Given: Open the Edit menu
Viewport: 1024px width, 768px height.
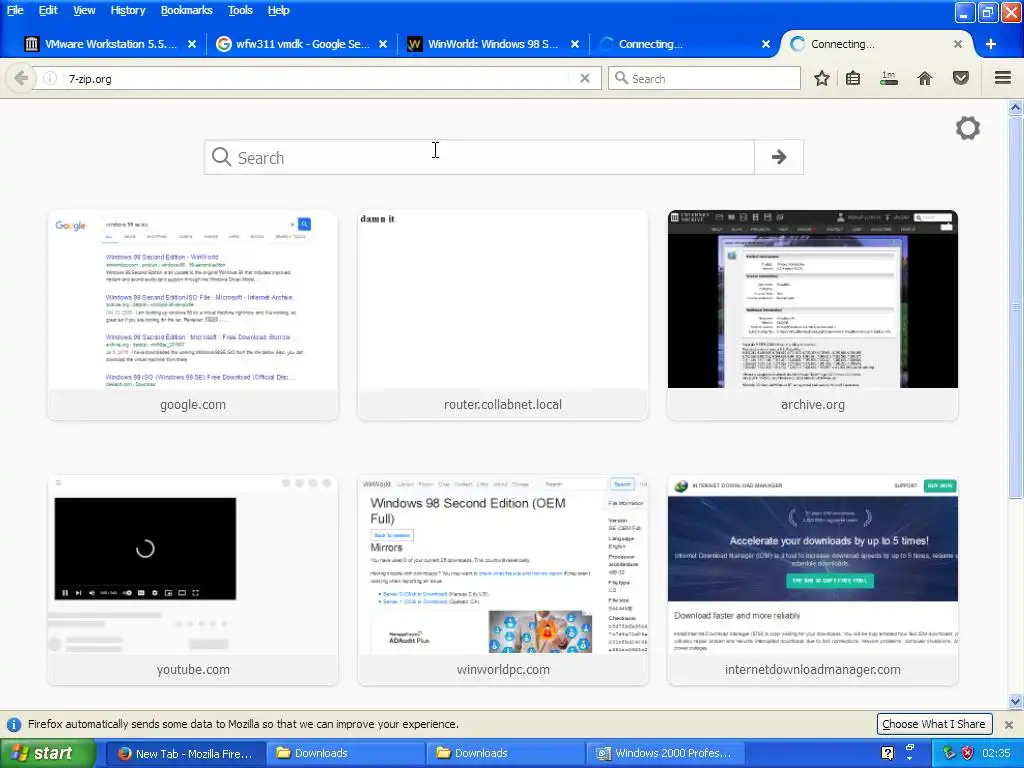Looking at the screenshot, I should (x=48, y=10).
